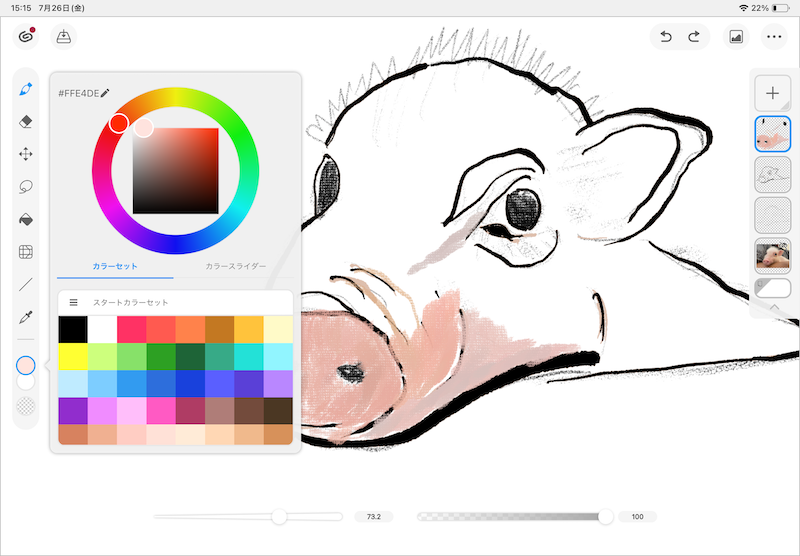
Task: Select the eyedropper tool
Action: click(26, 317)
